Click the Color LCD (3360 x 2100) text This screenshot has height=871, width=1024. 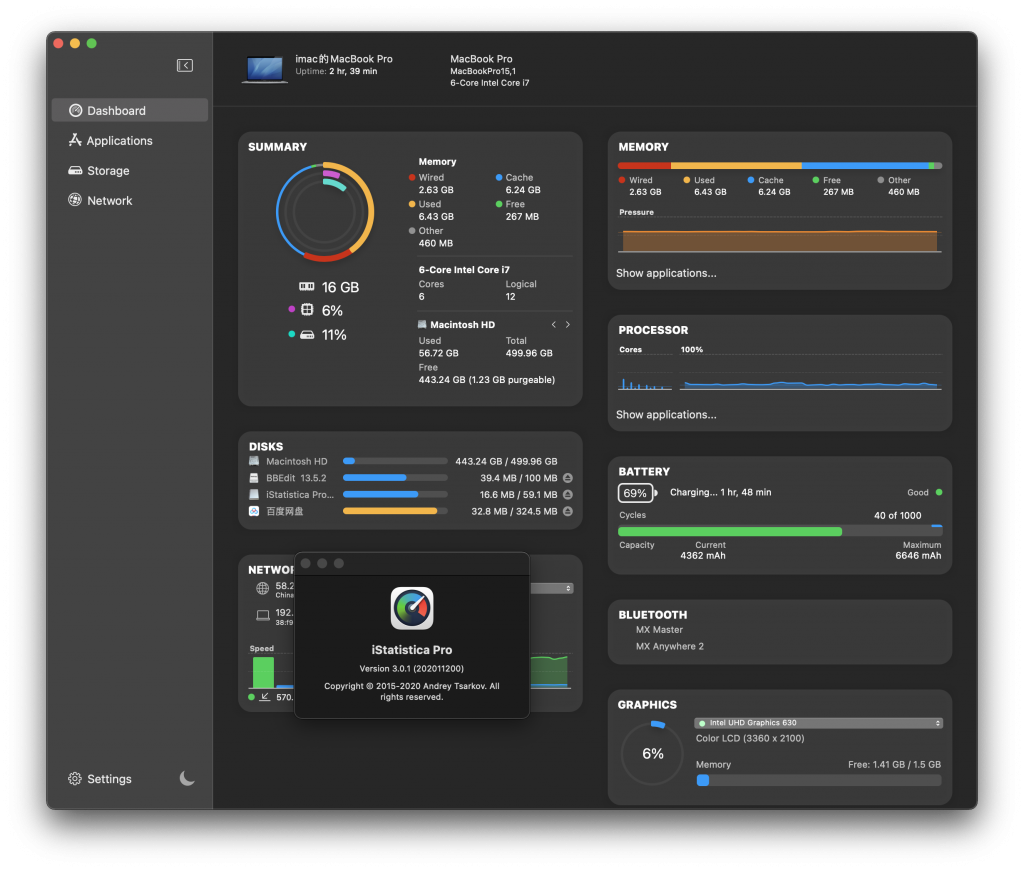[750, 738]
